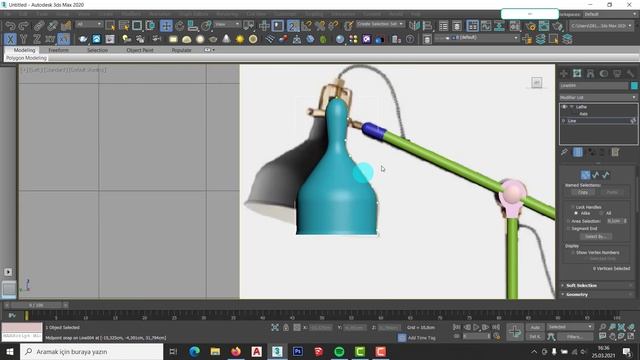640x360 pixels.
Task: Open the Material Editor icon
Action: [x=515, y=25]
